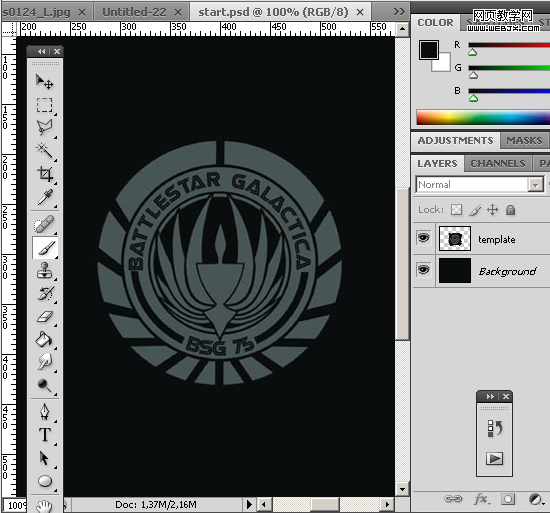Screen dimensions: 550x513
Task: Add a layer mask
Action: pos(508,499)
